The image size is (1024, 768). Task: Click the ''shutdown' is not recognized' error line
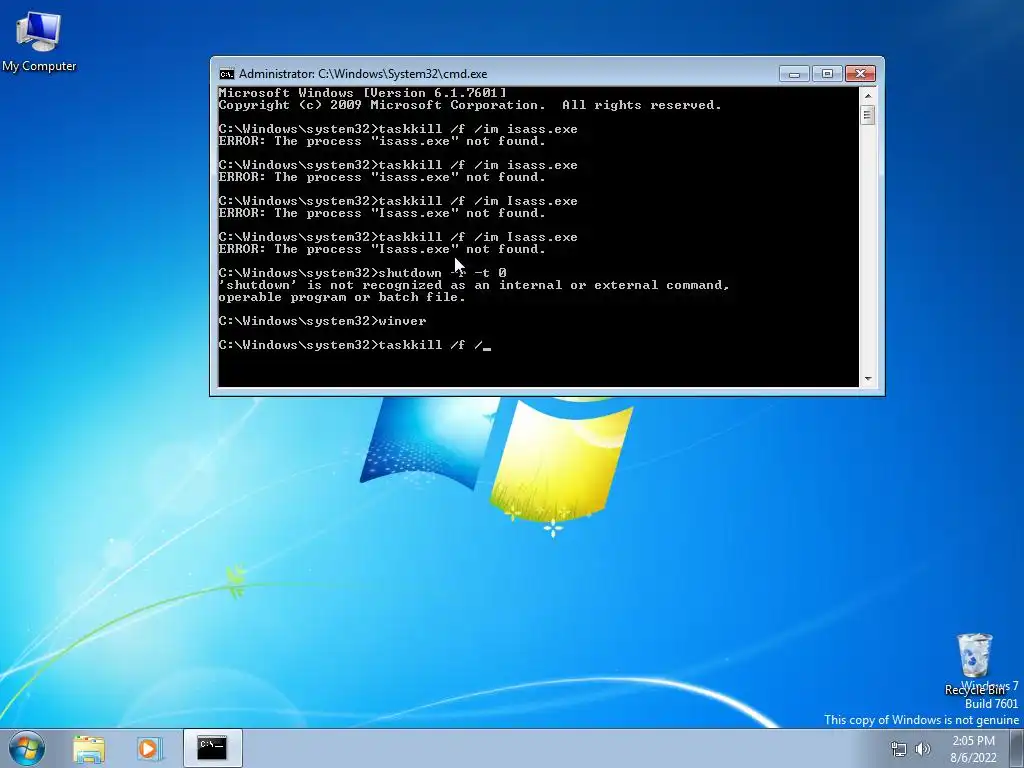click(474, 285)
